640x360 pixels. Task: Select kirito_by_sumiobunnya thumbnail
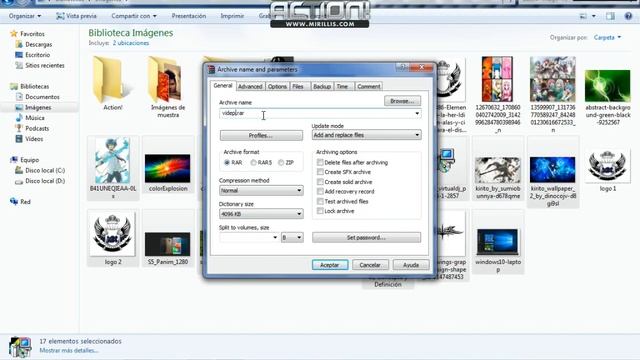(x=498, y=170)
